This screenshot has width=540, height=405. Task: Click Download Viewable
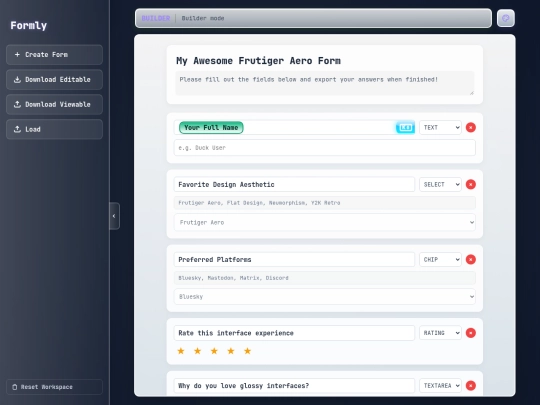pos(54,104)
